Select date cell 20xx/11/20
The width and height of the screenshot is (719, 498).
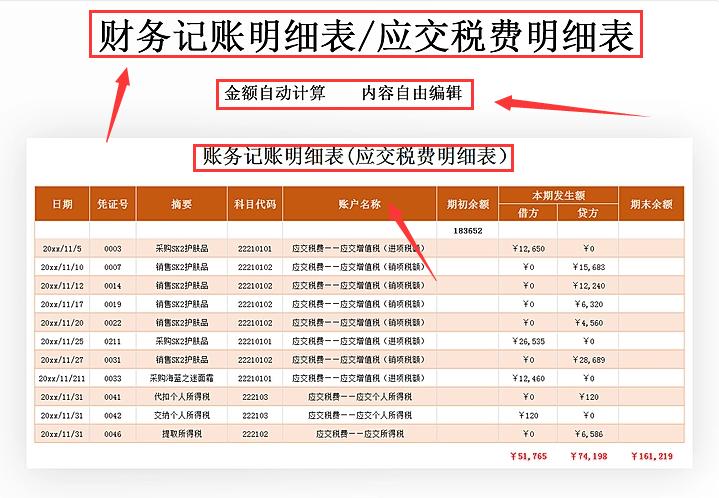click(x=62, y=323)
